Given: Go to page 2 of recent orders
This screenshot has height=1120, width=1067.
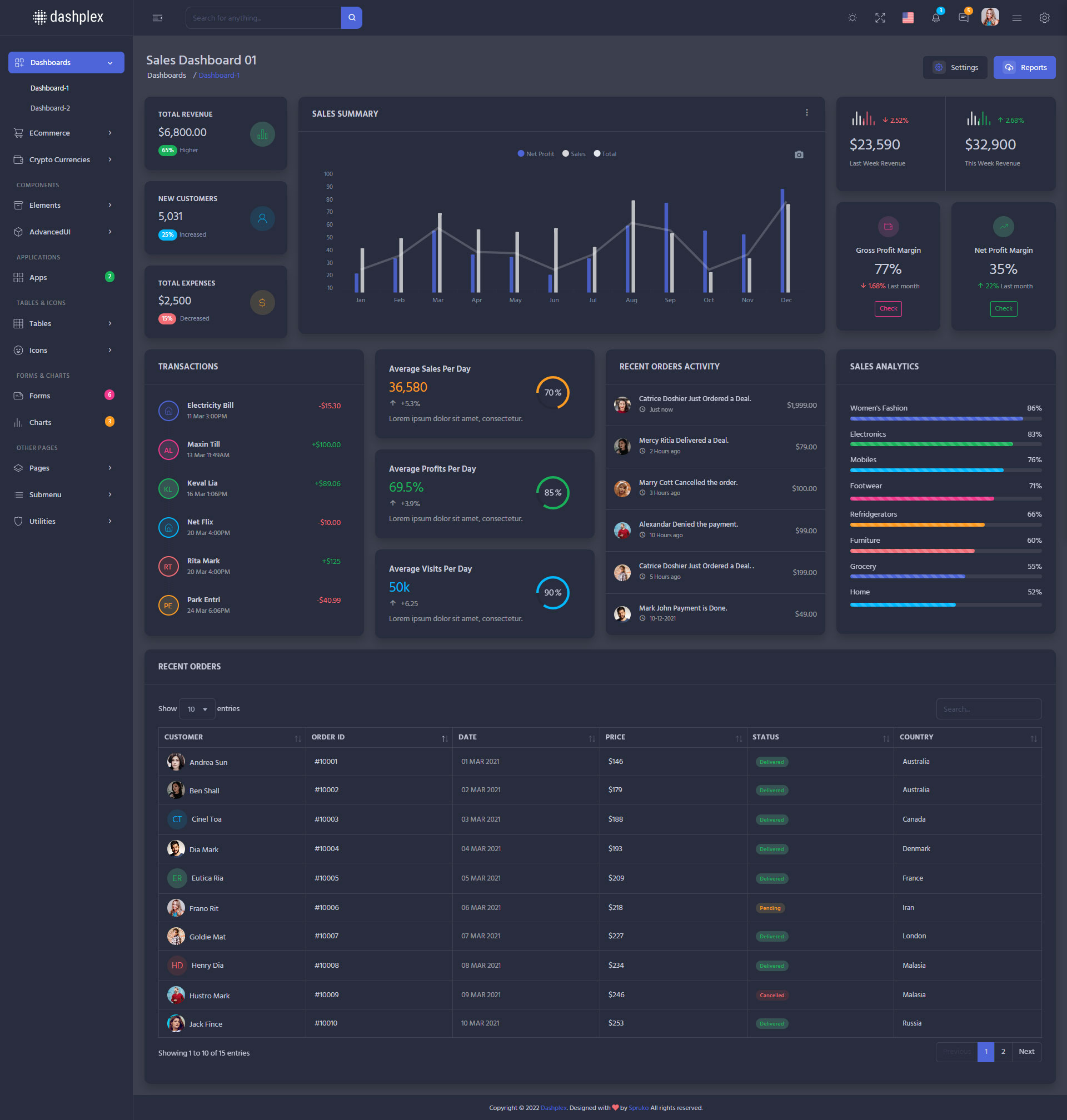Looking at the screenshot, I should point(1003,1052).
